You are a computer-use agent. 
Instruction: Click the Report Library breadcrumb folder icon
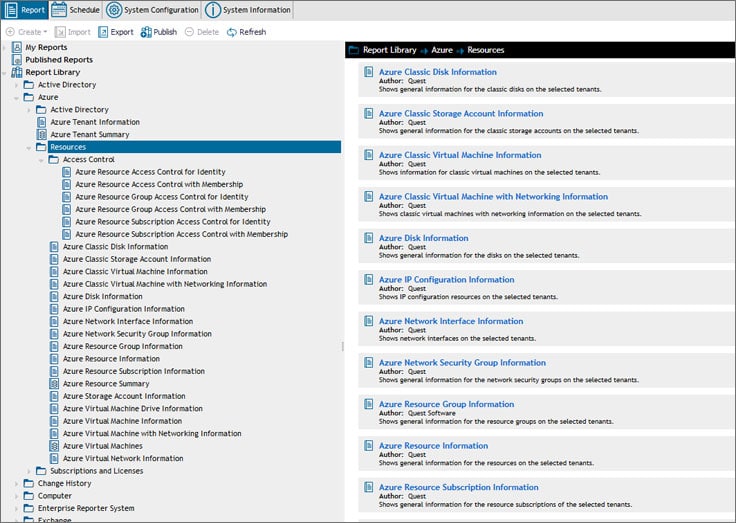pos(354,50)
